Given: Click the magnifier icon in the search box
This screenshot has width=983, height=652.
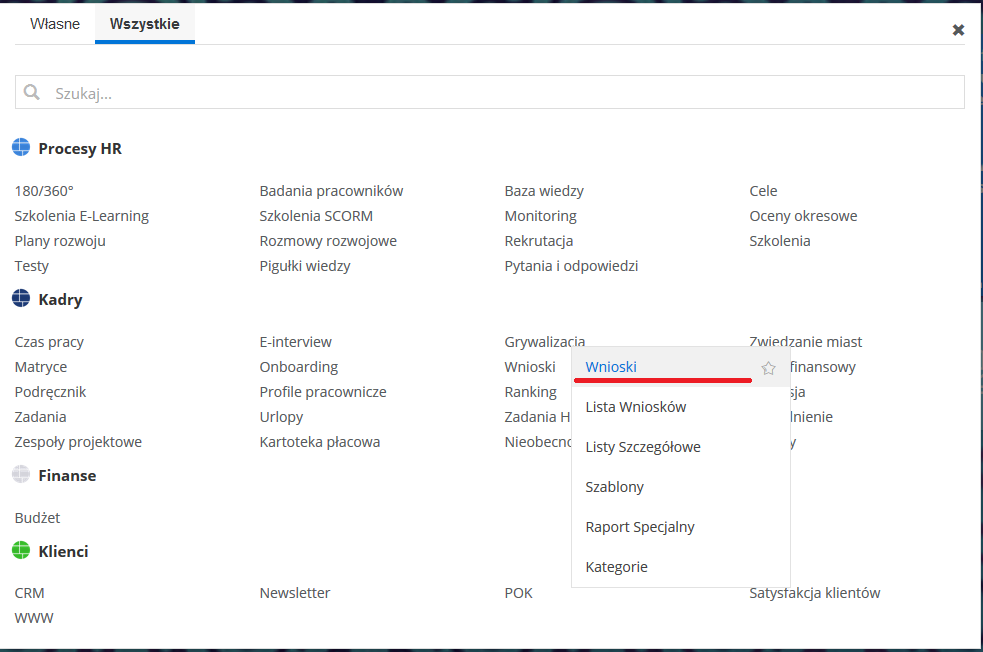Looking at the screenshot, I should (x=31, y=92).
